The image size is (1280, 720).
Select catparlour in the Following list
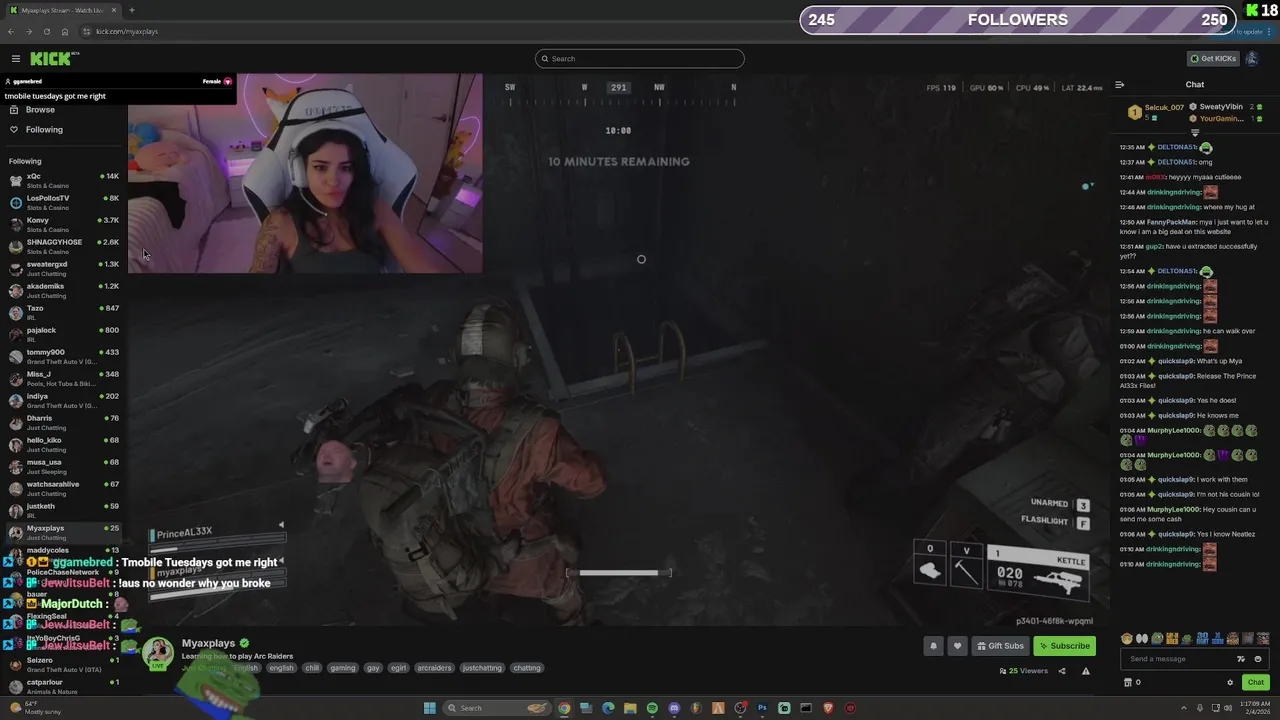64,687
